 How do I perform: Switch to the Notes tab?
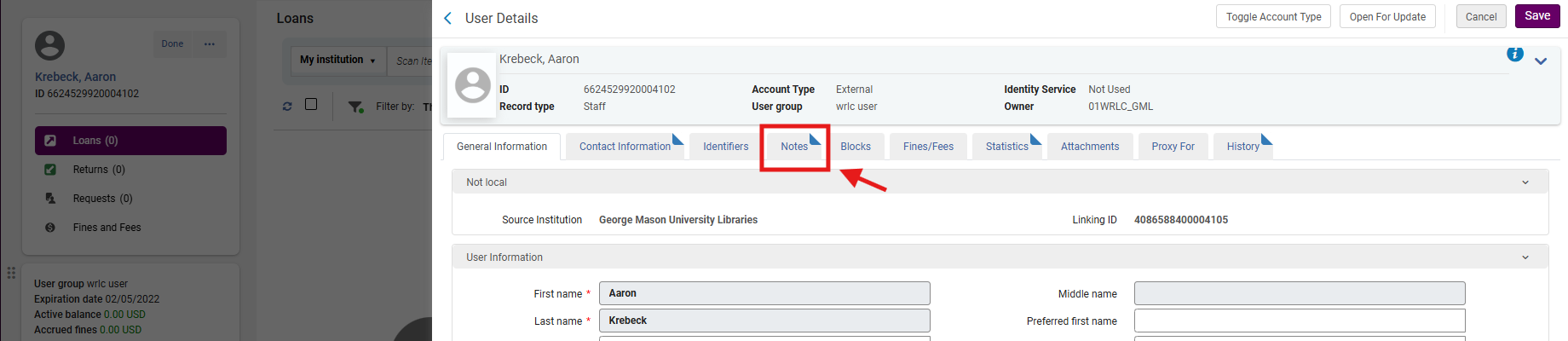794,147
